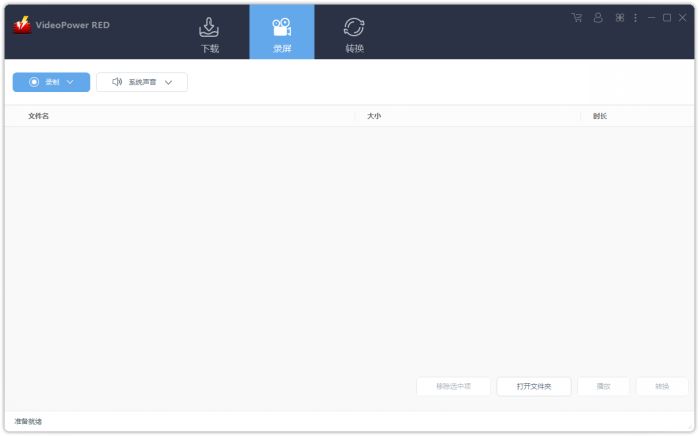
Task: Click the shopping cart icon
Action: click(x=577, y=18)
